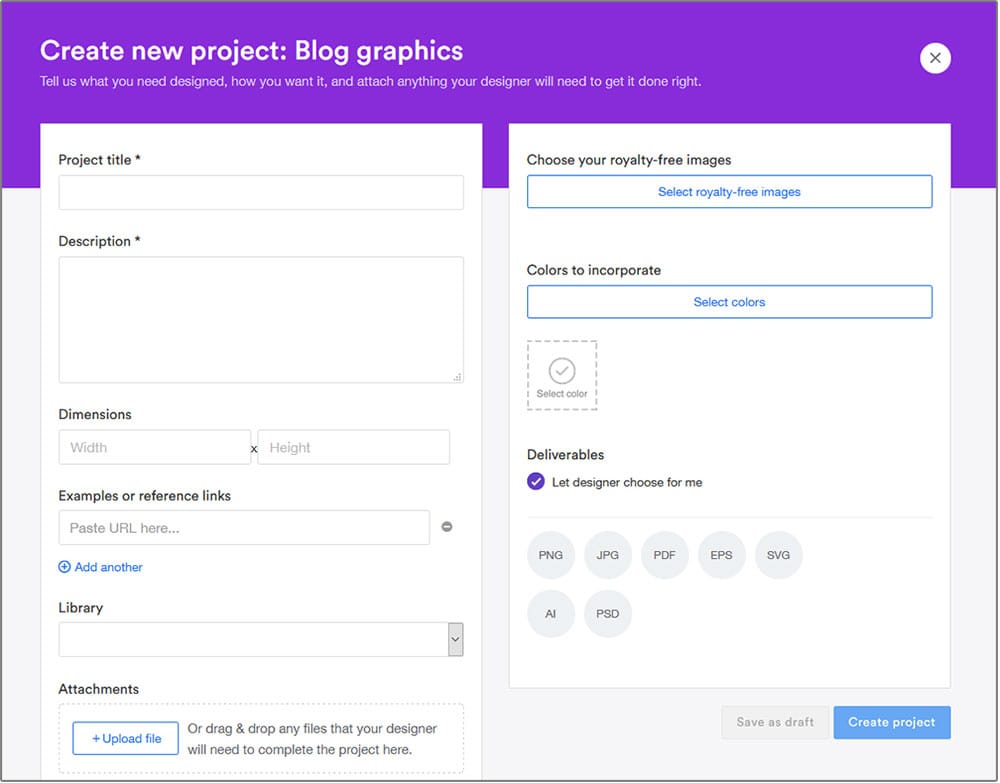The height and width of the screenshot is (783, 1000).
Task: Choose EPS file format for deliverables
Action: [722, 555]
